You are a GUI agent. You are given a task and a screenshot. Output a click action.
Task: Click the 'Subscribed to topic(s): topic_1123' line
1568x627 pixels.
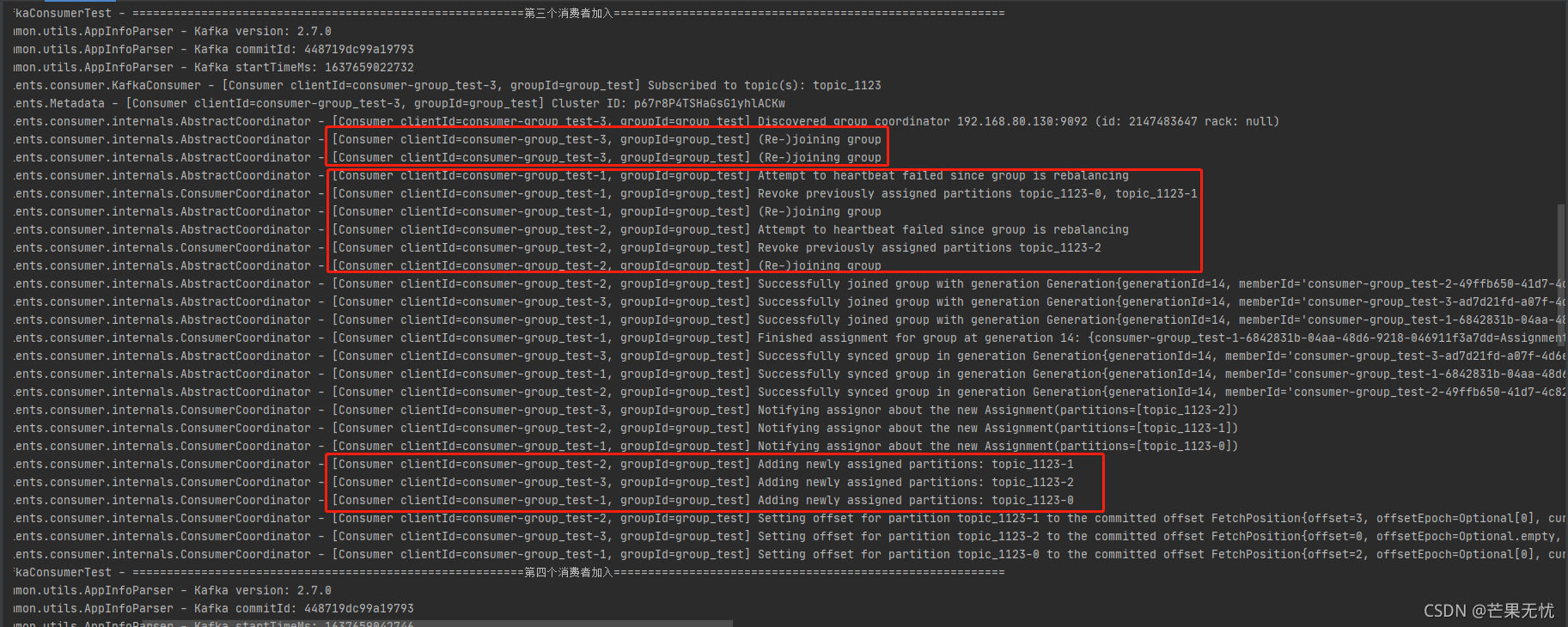click(x=447, y=85)
